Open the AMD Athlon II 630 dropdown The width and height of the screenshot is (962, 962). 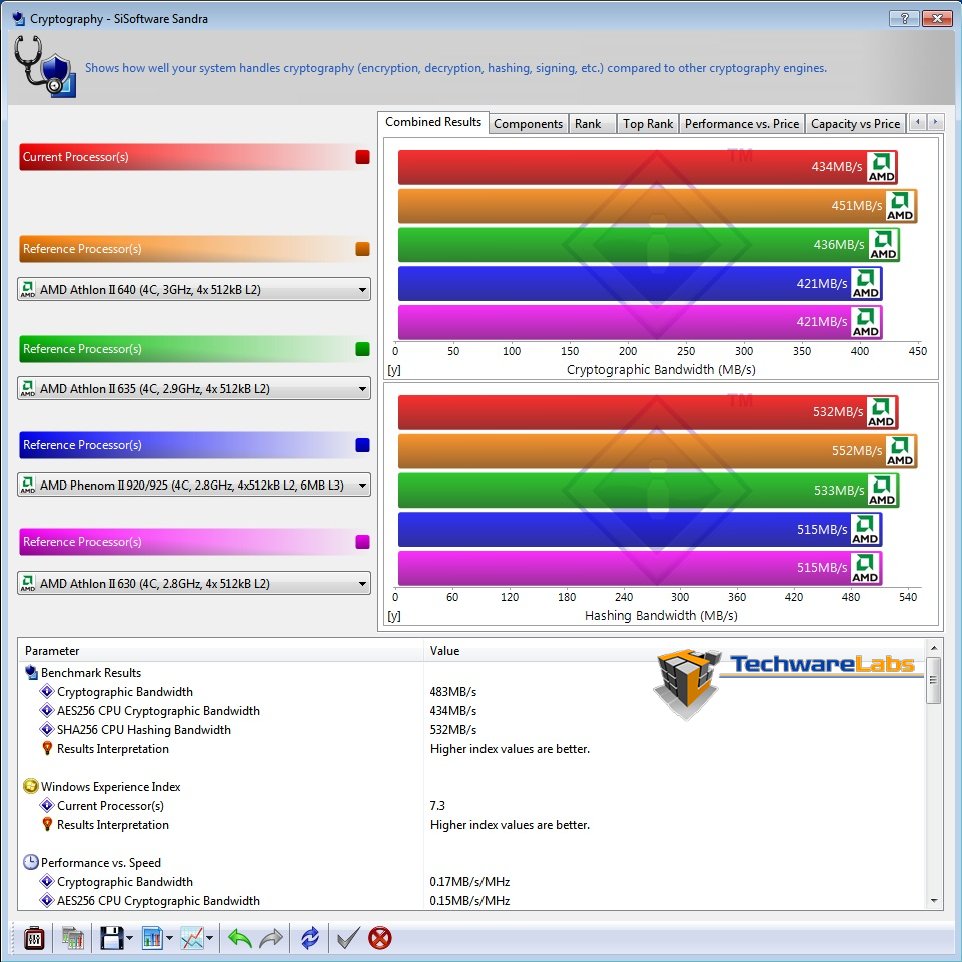click(194, 583)
